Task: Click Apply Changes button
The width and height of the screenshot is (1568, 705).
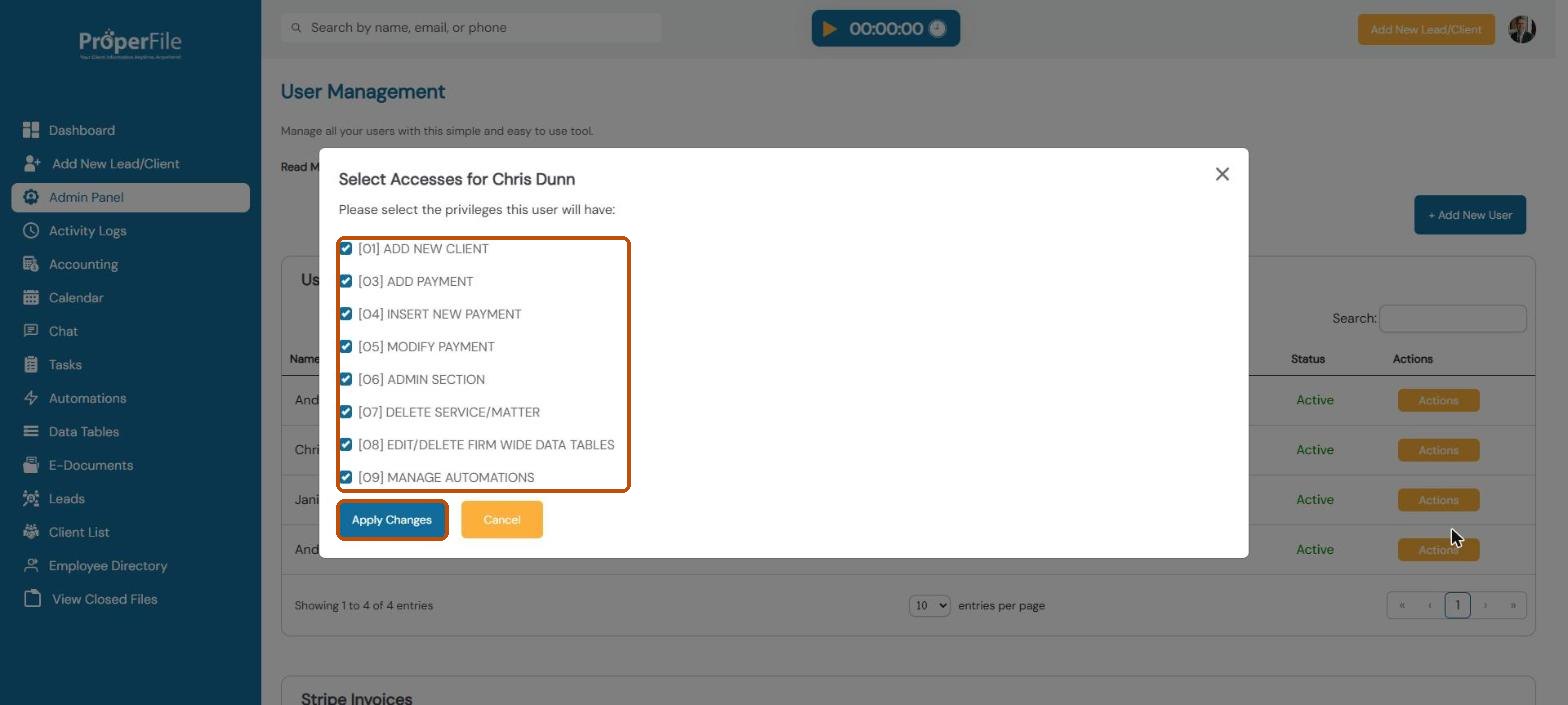Action: tap(392, 520)
